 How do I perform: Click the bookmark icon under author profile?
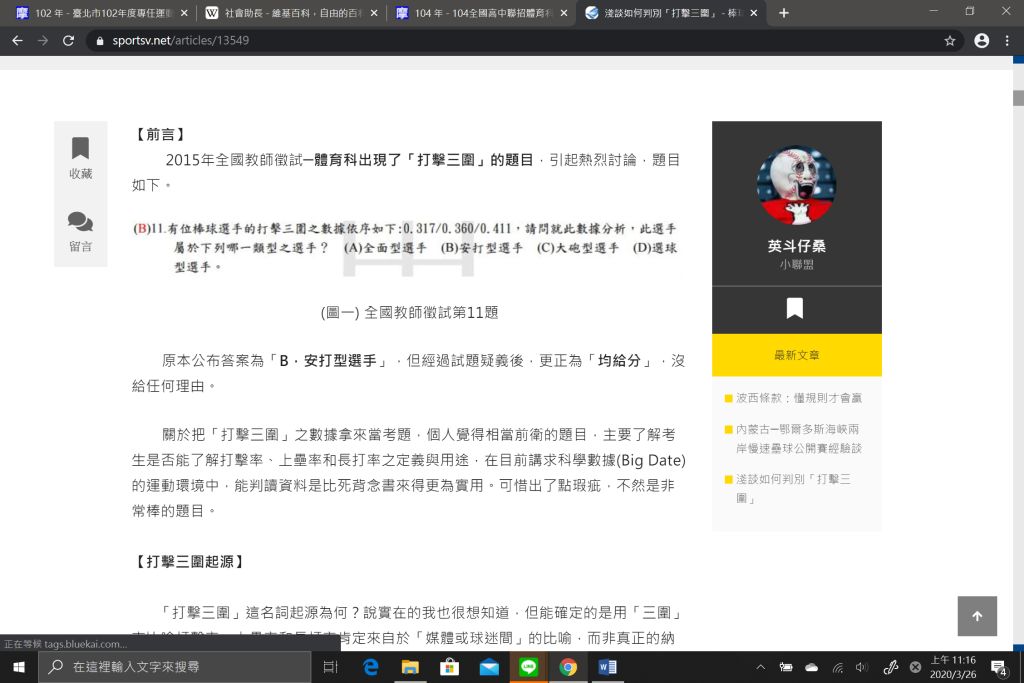coord(795,308)
